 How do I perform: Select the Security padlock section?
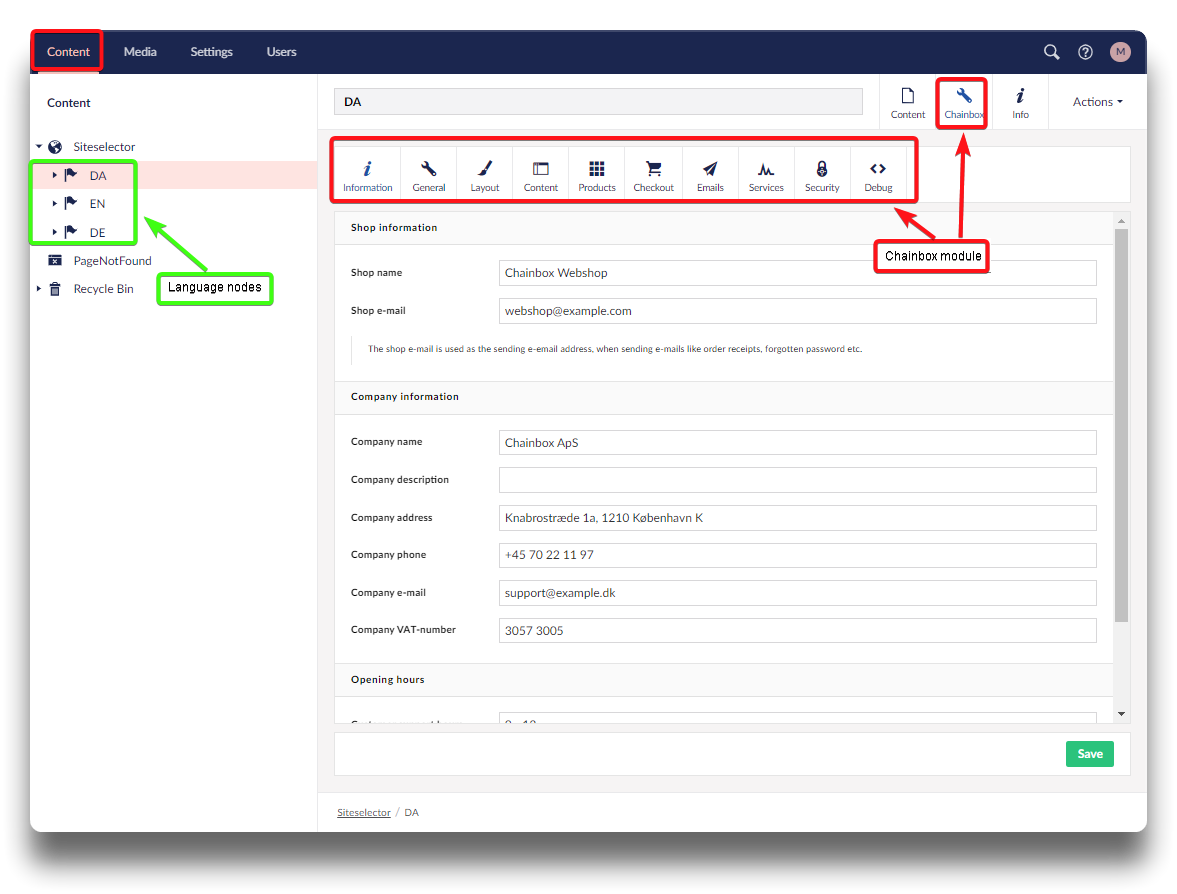822,176
